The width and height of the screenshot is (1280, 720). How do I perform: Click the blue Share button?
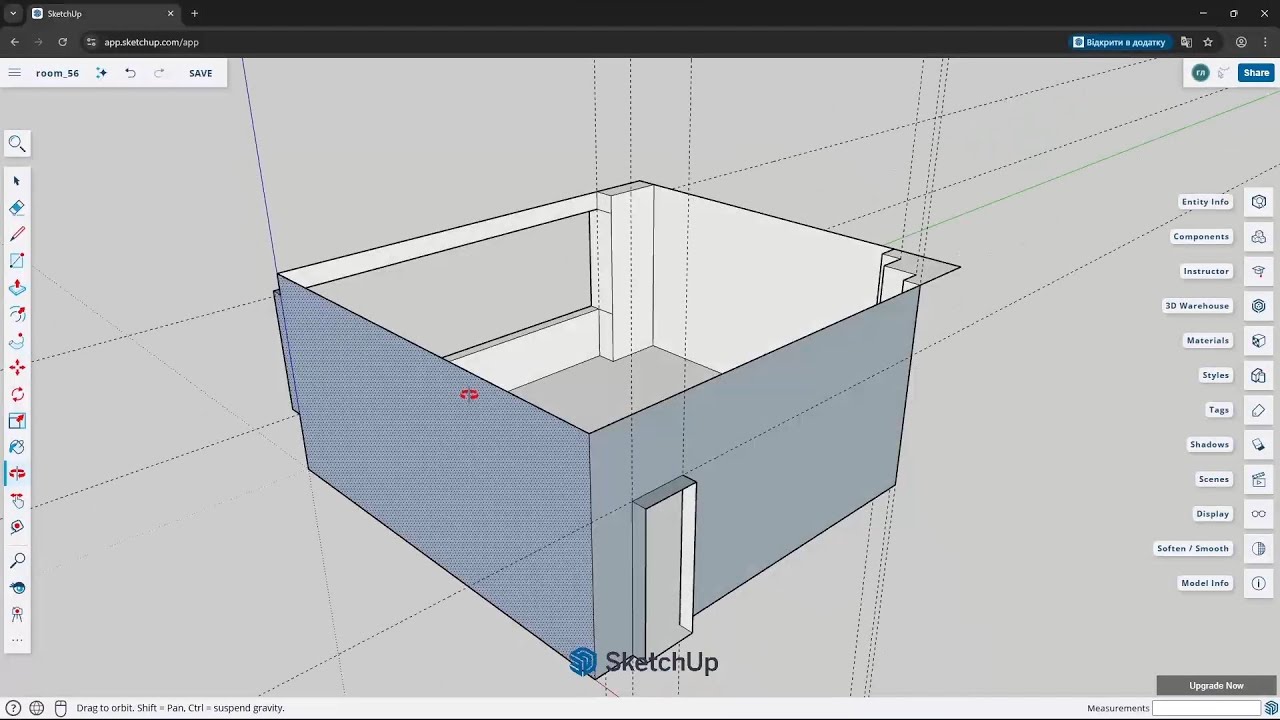click(x=1256, y=73)
